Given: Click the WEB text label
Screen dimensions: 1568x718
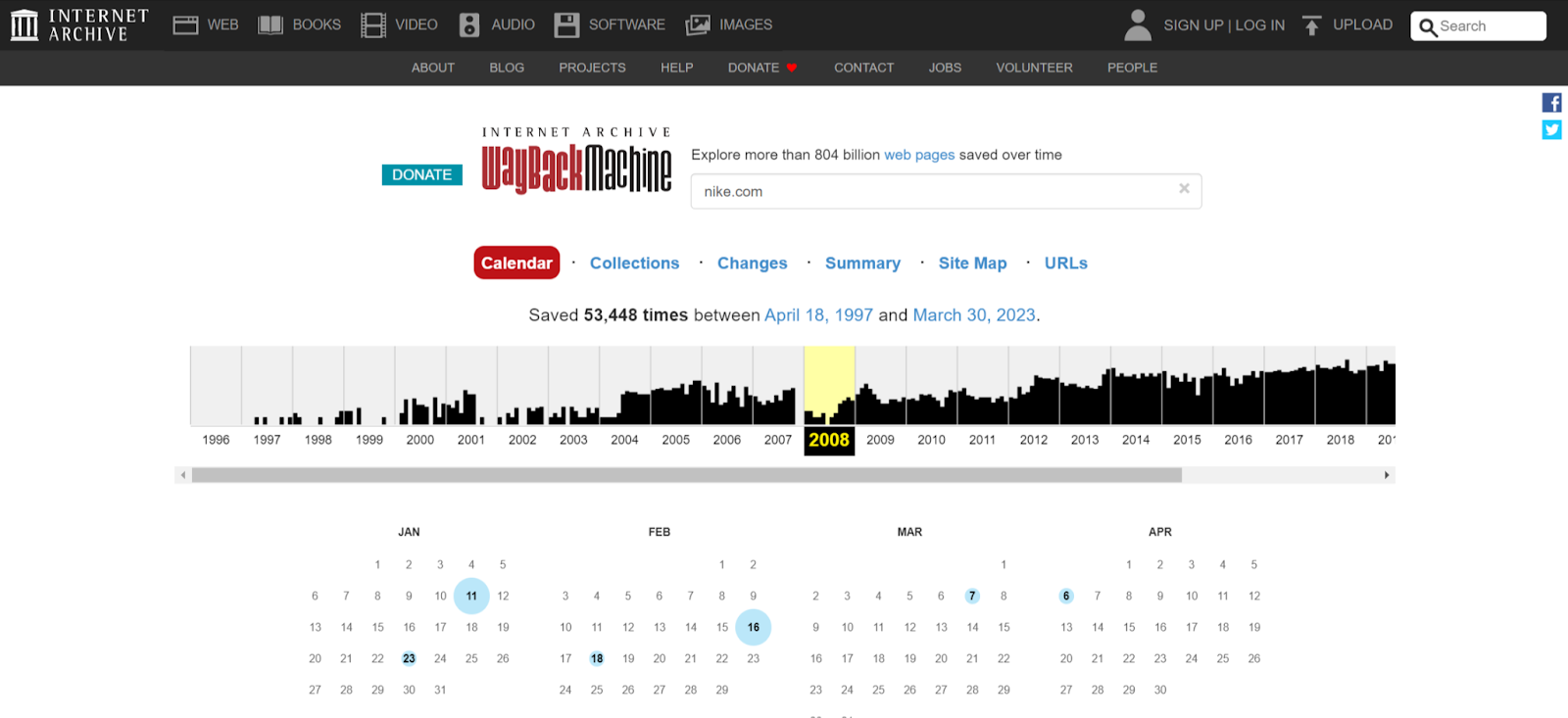Looking at the screenshot, I should [x=222, y=24].
